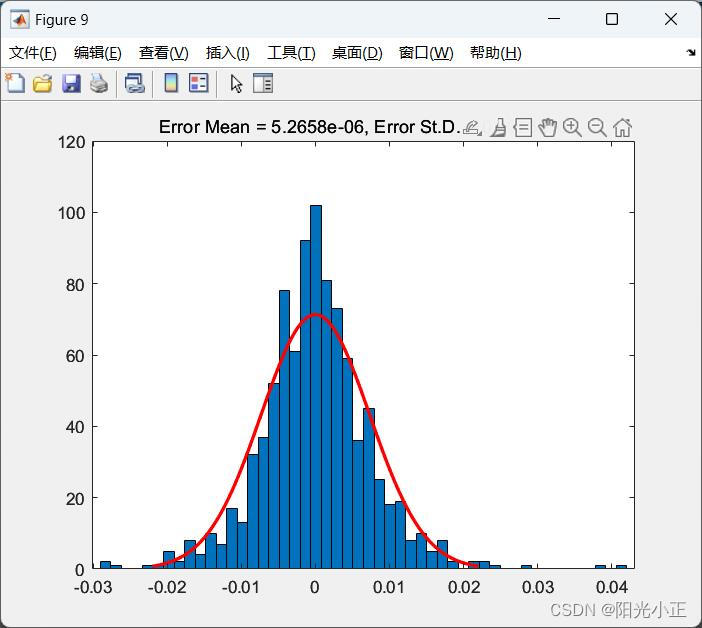
Task: Select the Edit Plot arrow tool
Action: tap(236, 84)
